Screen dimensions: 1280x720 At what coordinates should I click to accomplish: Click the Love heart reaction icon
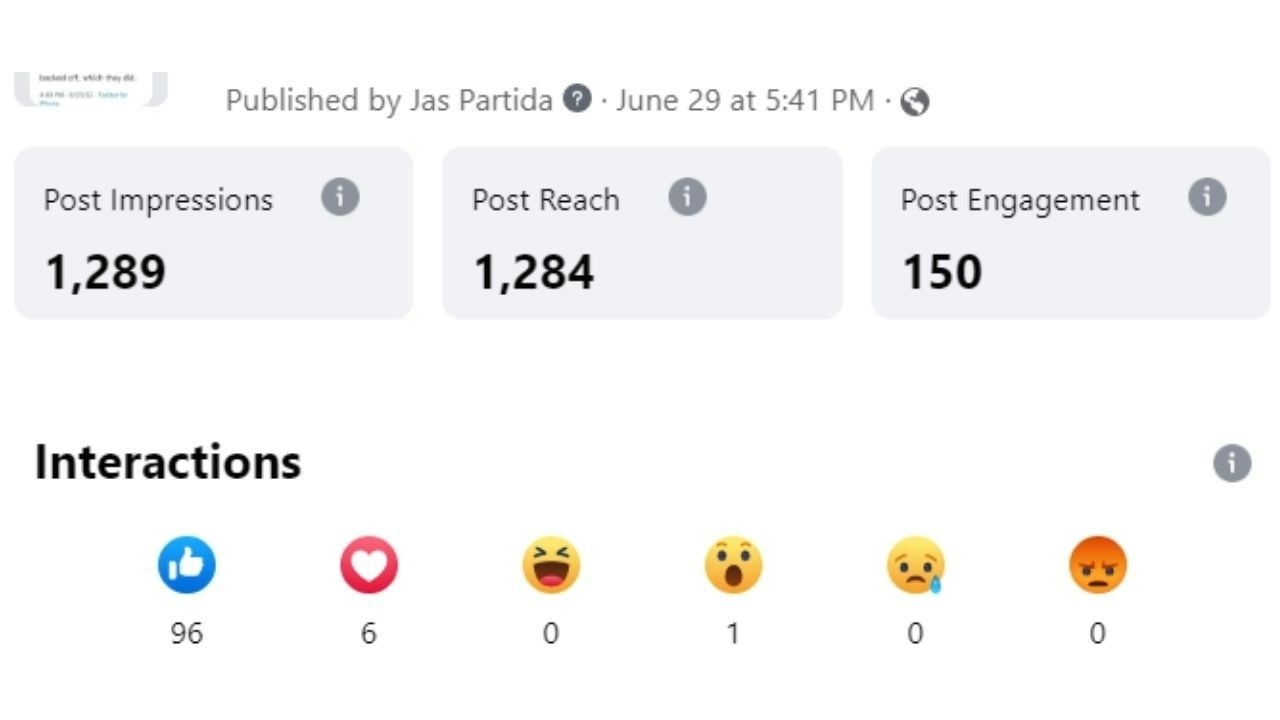click(369, 565)
